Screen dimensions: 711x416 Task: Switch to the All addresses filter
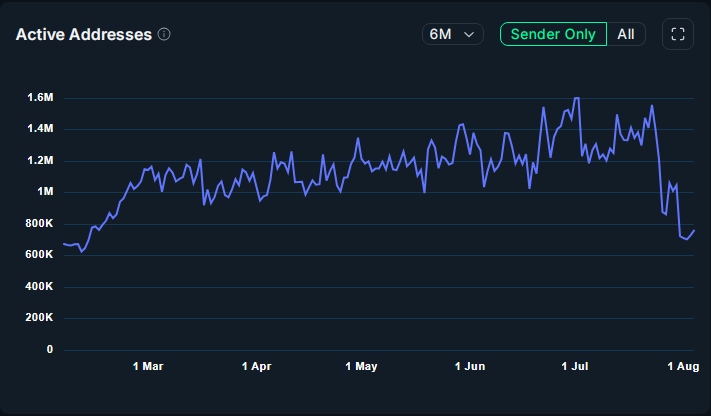point(626,34)
